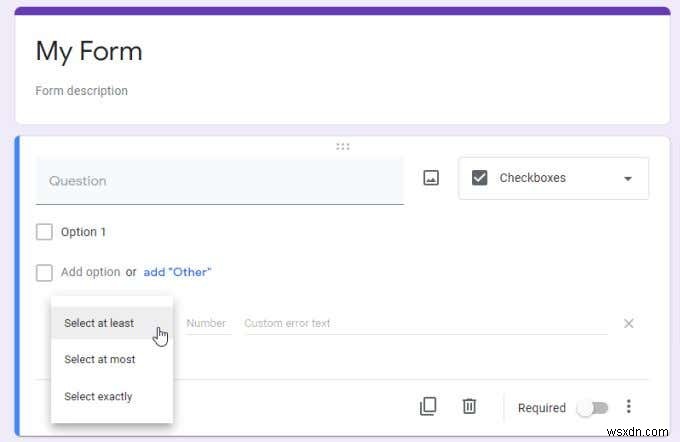The width and height of the screenshot is (680, 442).
Task: Grab the six-dot drag handle of the question
Action: (343, 147)
